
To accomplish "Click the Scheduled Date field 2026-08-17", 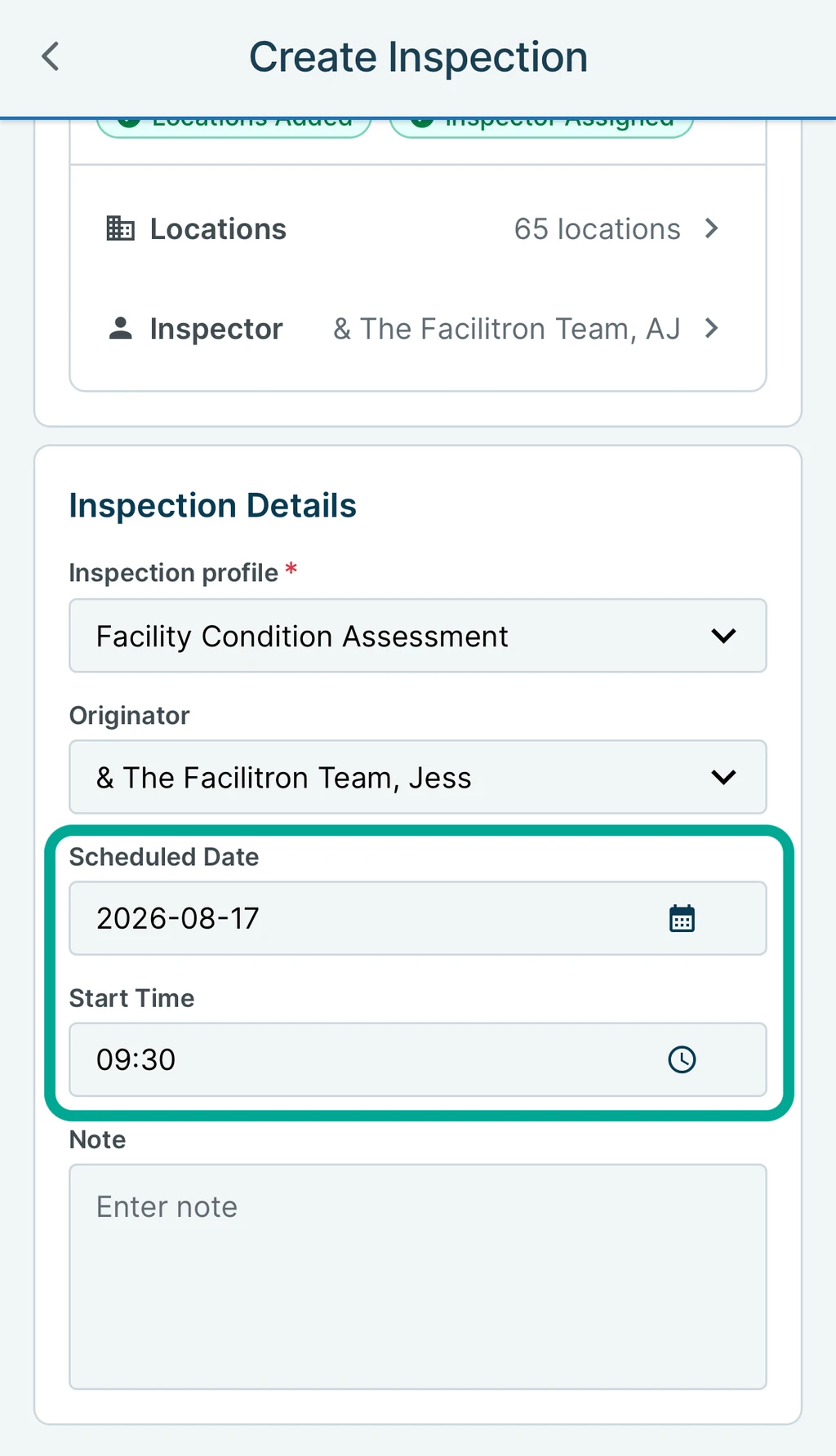I will [x=418, y=918].
